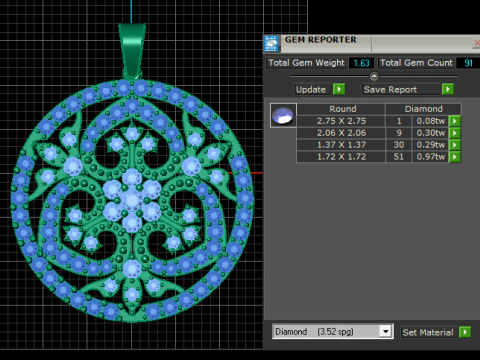Click the green arrow next to Save Report

point(448,89)
